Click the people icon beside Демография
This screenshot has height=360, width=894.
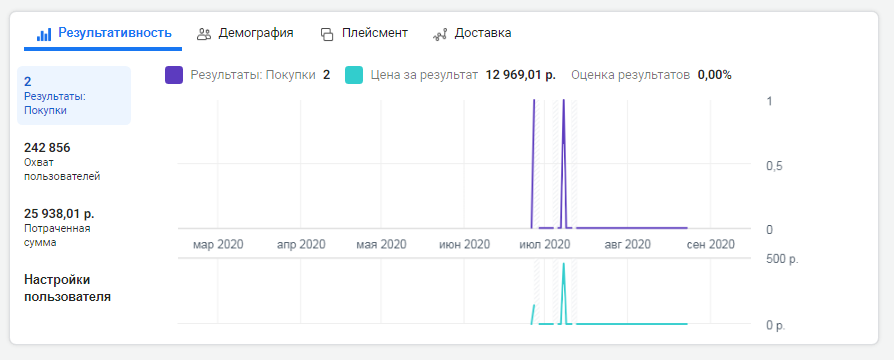[204, 34]
